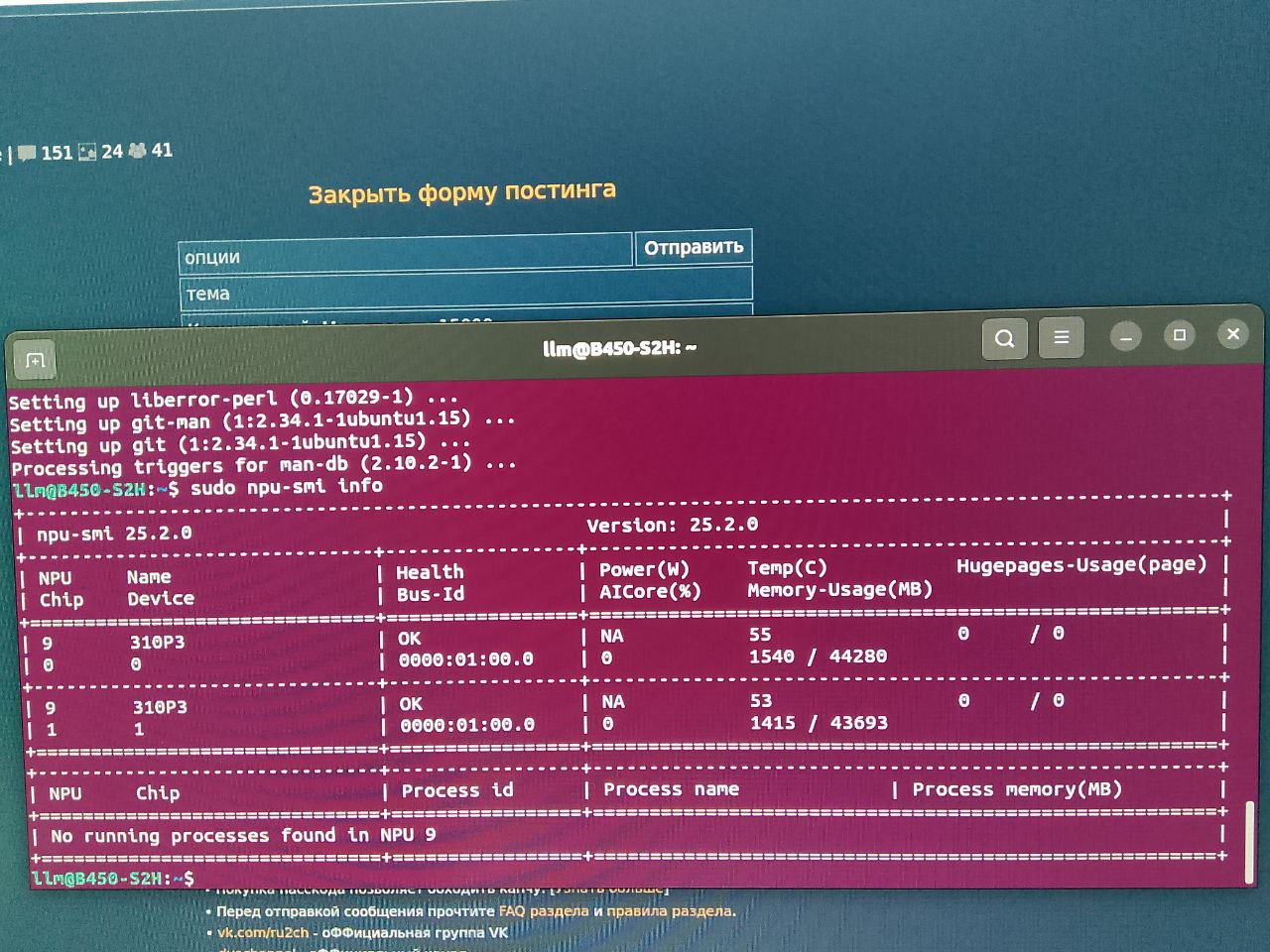Open the "правила раздела" link
The height and width of the screenshot is (952, 1270).
[671, 910]
